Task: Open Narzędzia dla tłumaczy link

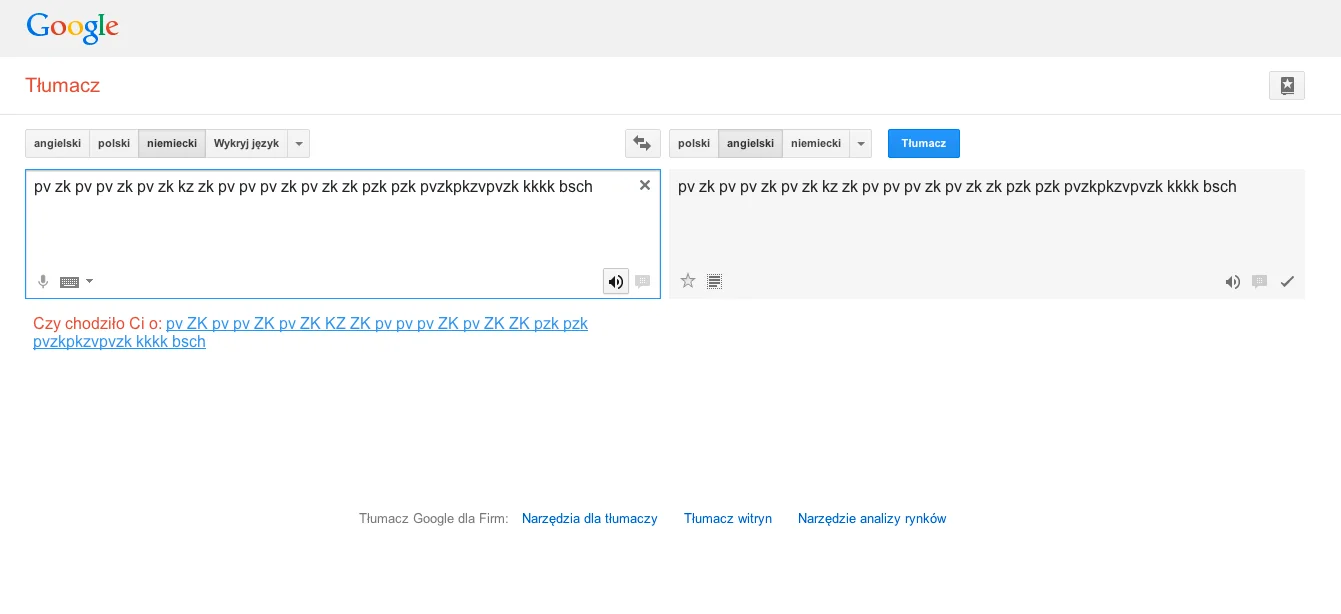Action: tap(590, 518)
